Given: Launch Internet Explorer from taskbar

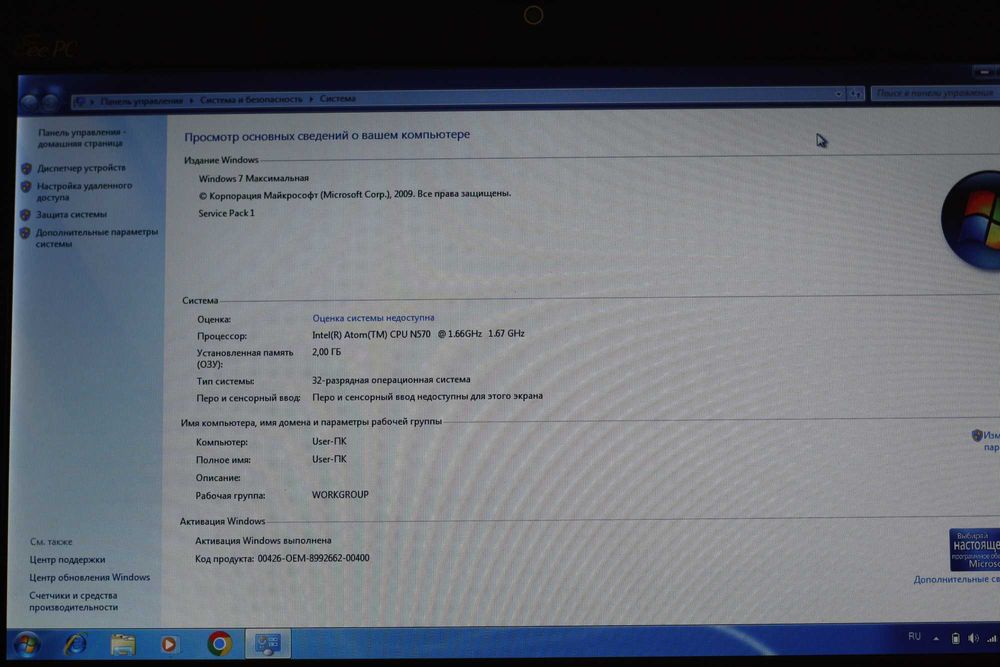Looking at the screenshot, I should [x=75, y=644].
